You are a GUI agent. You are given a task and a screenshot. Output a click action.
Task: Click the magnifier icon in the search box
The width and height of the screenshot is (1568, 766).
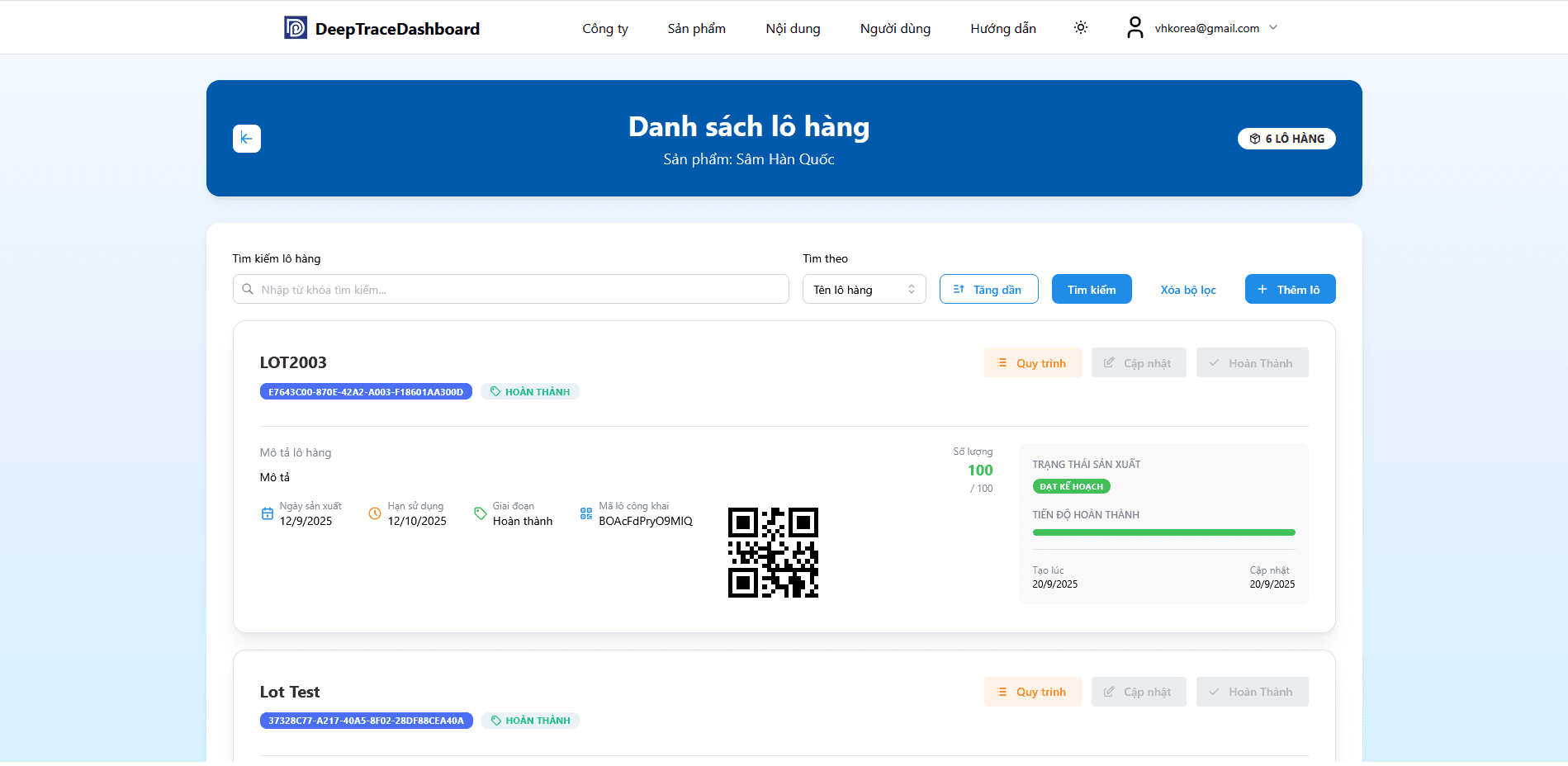[x=248, y=289]
